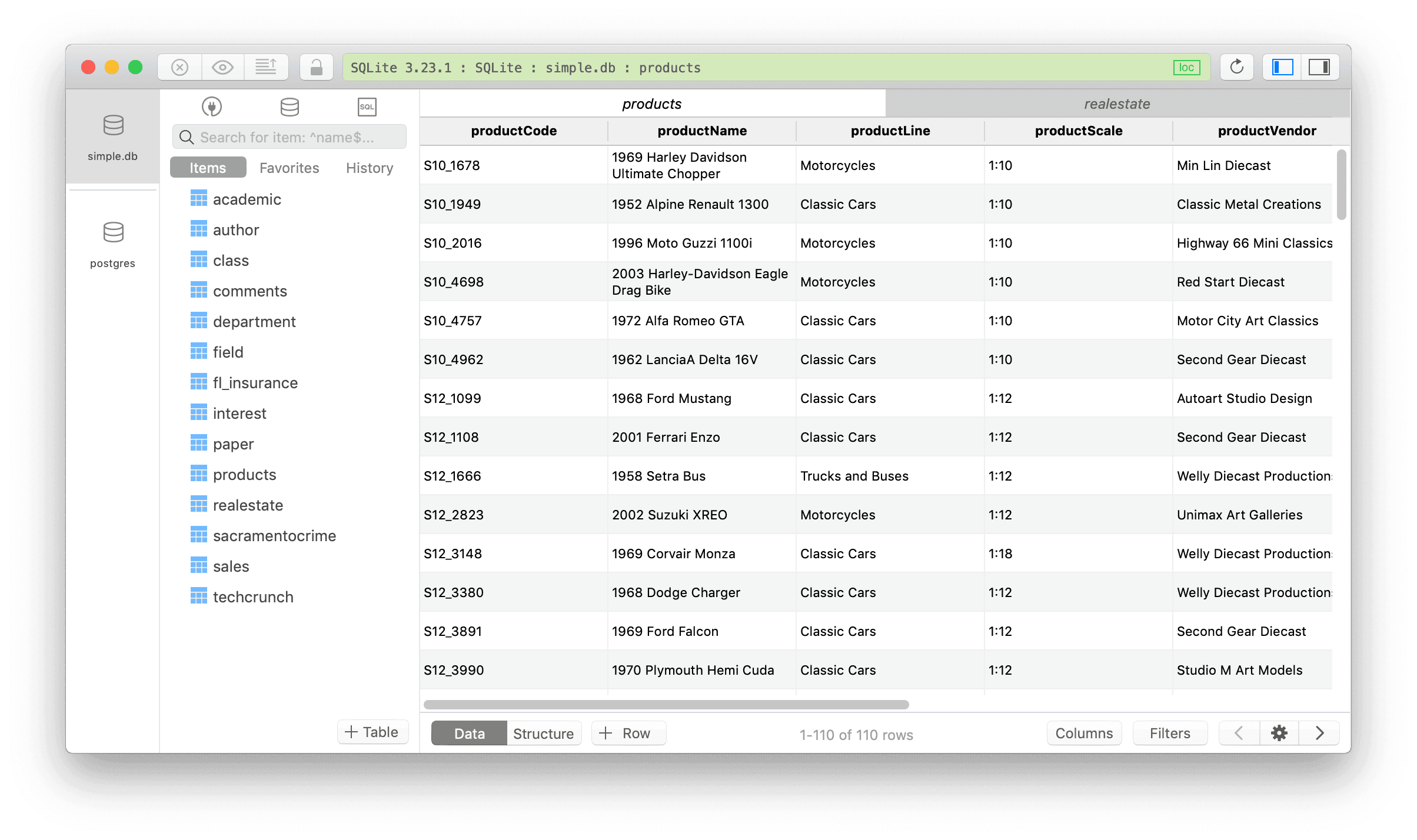Select the products table in sidebar

click(233, 475)
